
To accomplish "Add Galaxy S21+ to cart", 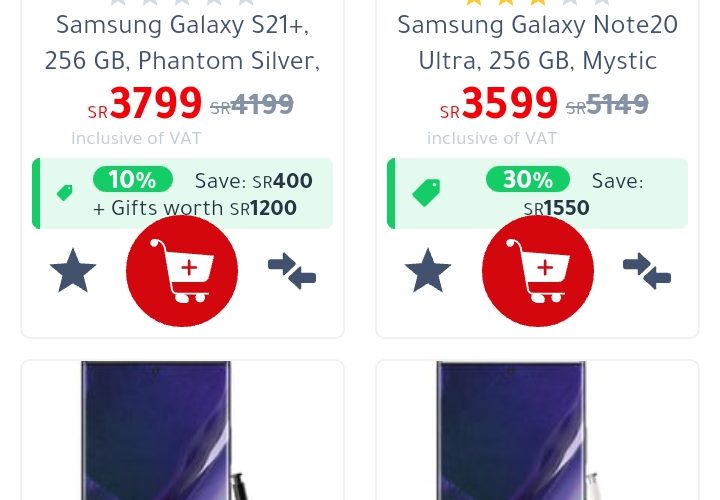I will point(182,271).
